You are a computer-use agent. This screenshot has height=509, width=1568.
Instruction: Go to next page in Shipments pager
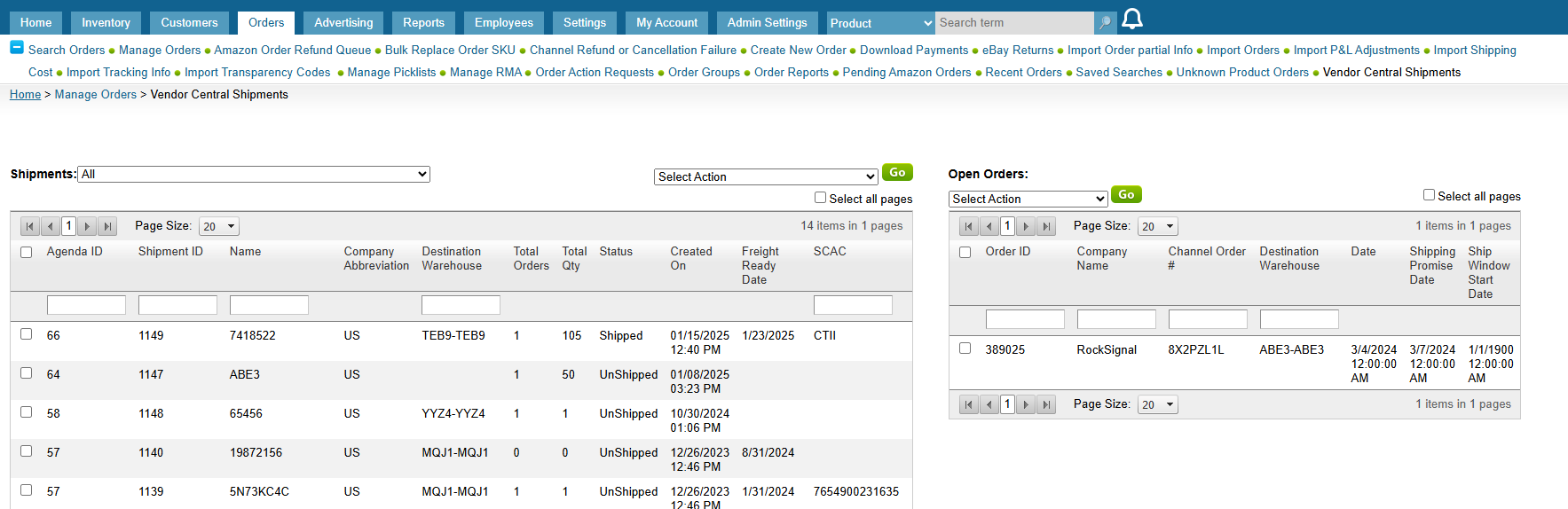click(88, 226)
